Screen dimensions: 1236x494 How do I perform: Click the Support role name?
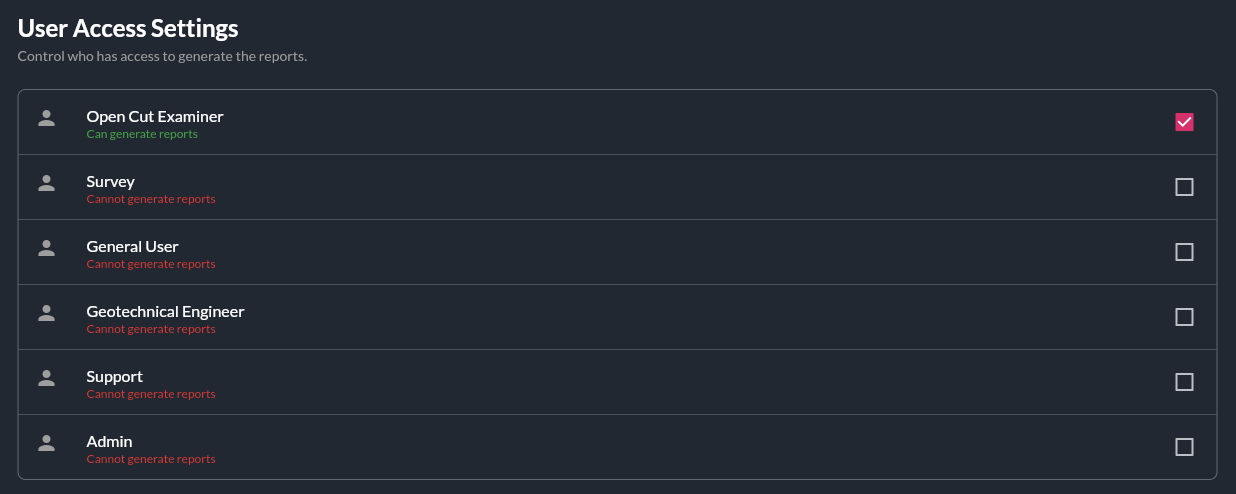[x=114, y=377]
